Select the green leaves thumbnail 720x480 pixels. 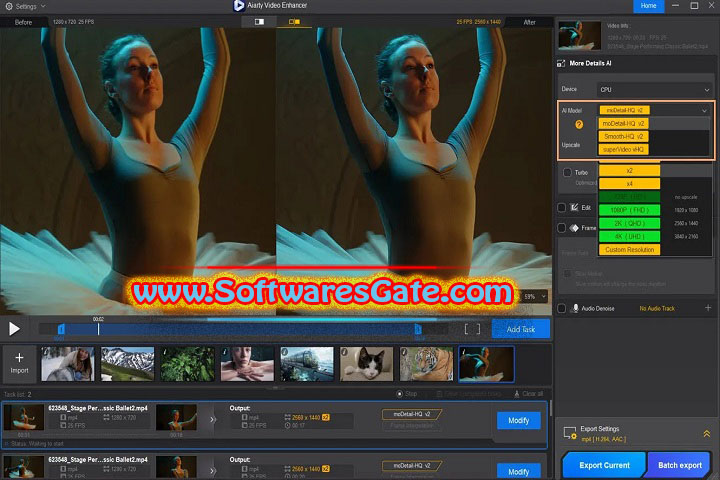(187, 364)
